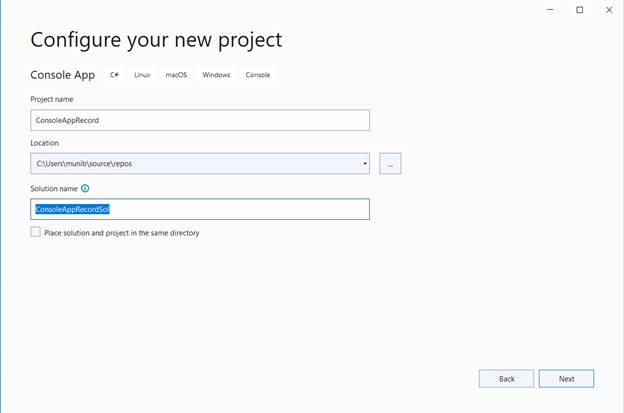The width and height of the screenshot is (624, 413).
Task: Expand the Location dropdown arrow
Action: pyautogui.click(x=364, y=163)
